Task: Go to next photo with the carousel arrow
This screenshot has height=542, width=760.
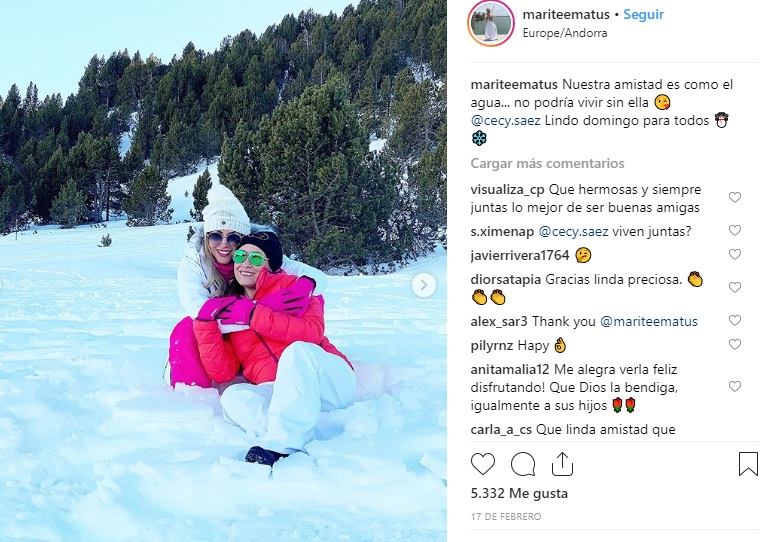Action: [x=424, y=285]
